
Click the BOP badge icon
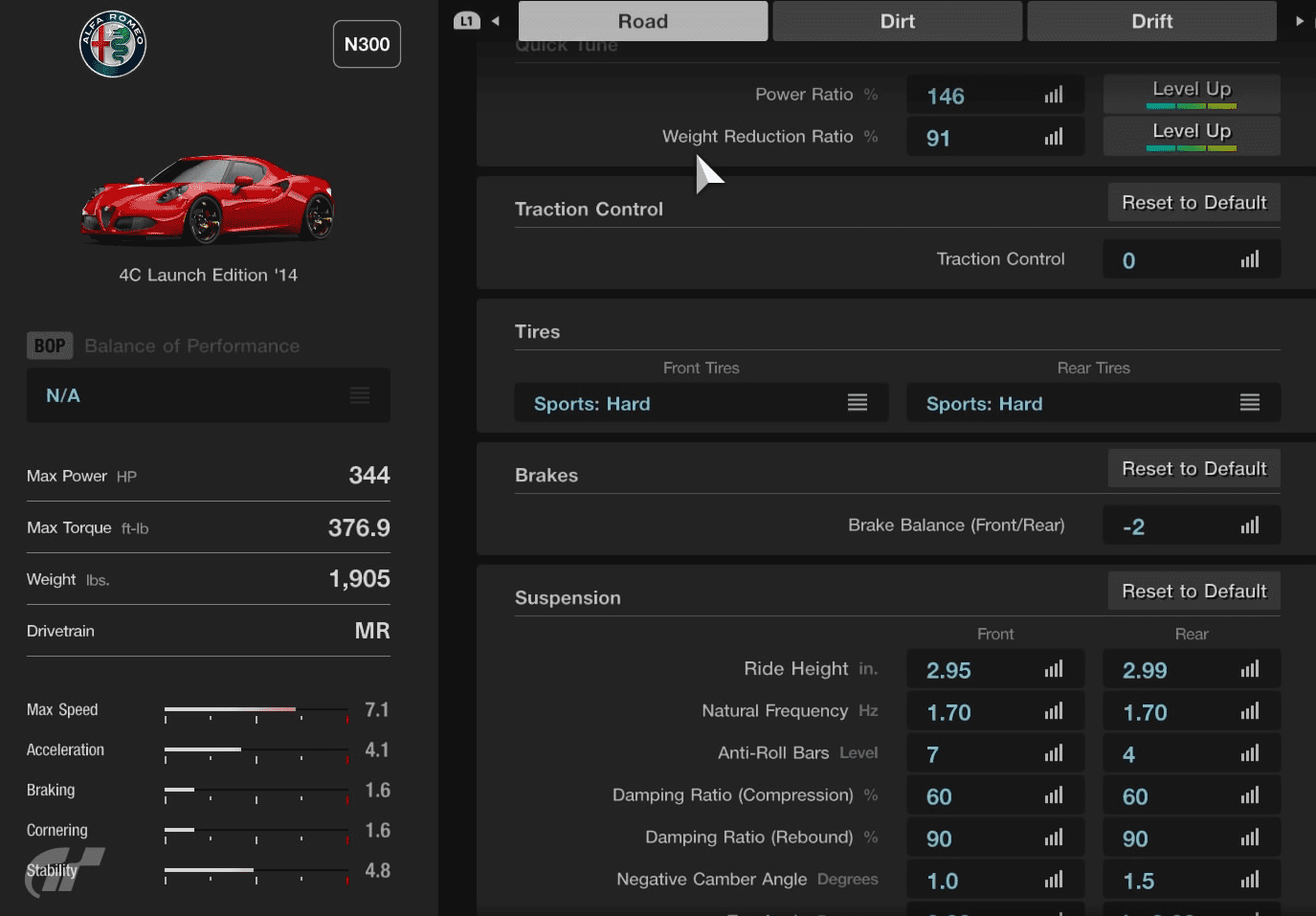pos(50,346)
